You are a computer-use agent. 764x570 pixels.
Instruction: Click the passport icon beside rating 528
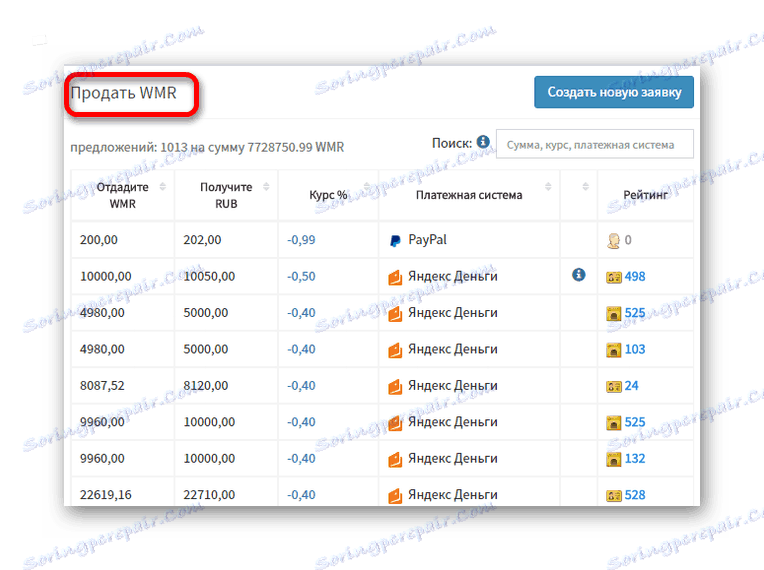pos(614,495)
